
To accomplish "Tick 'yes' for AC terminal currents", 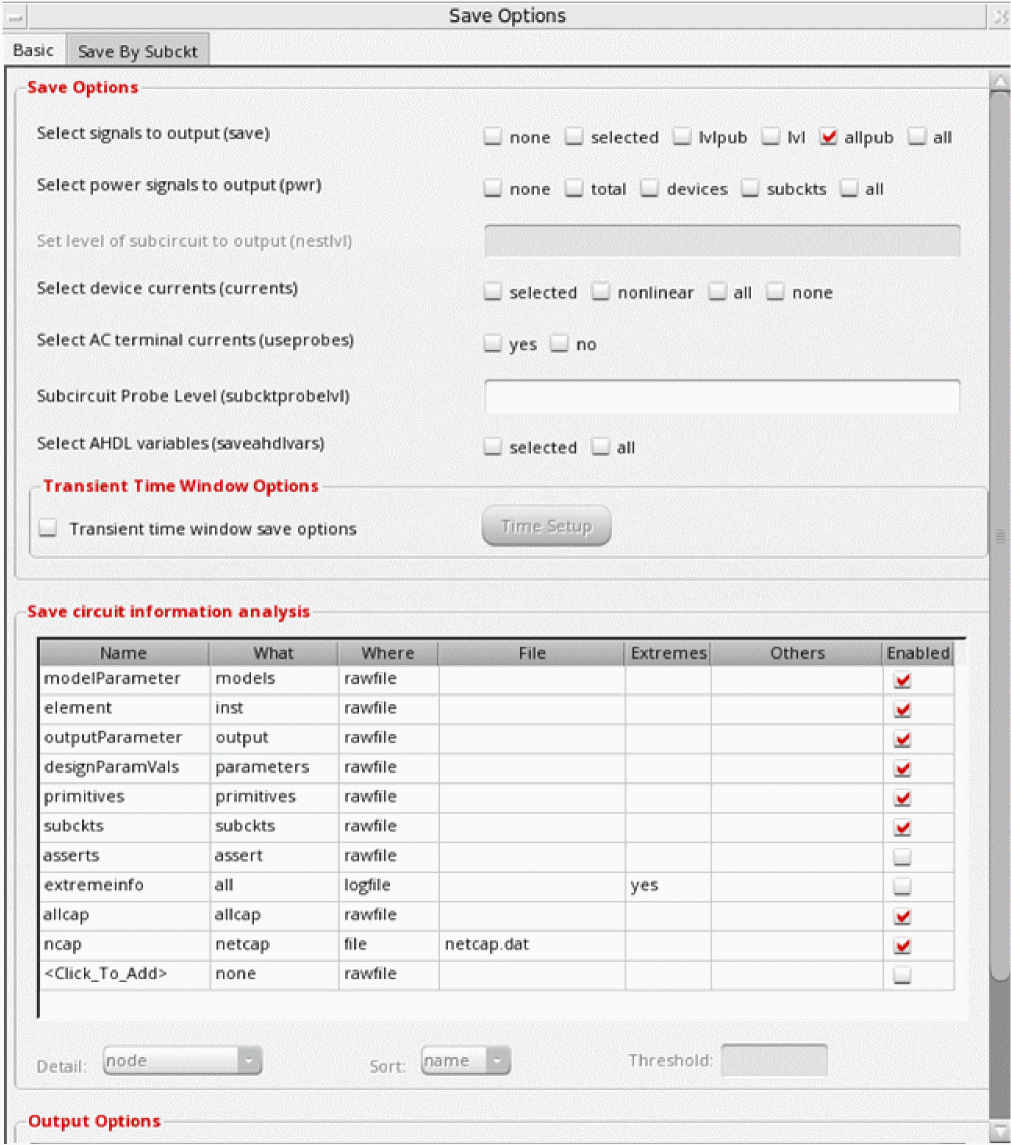I will coord(493,344).
